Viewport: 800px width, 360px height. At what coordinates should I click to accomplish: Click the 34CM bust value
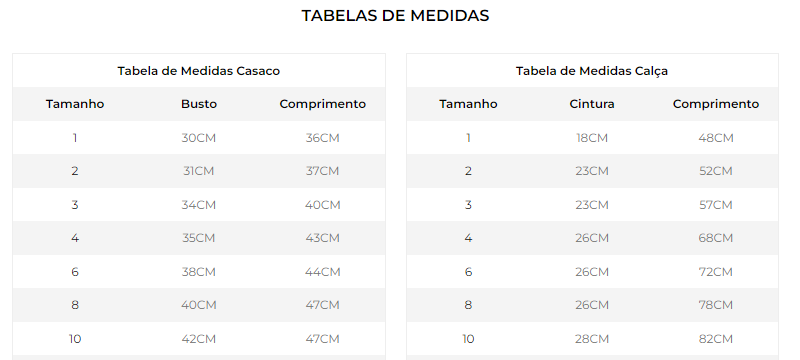(x=198, y=205)
